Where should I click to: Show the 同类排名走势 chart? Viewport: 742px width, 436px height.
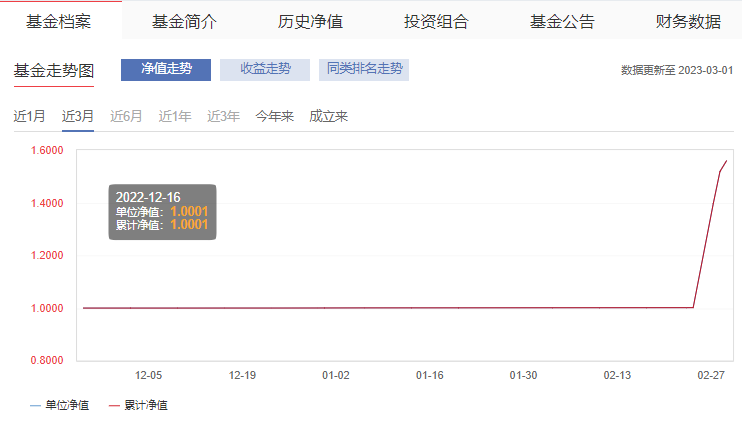364,70
